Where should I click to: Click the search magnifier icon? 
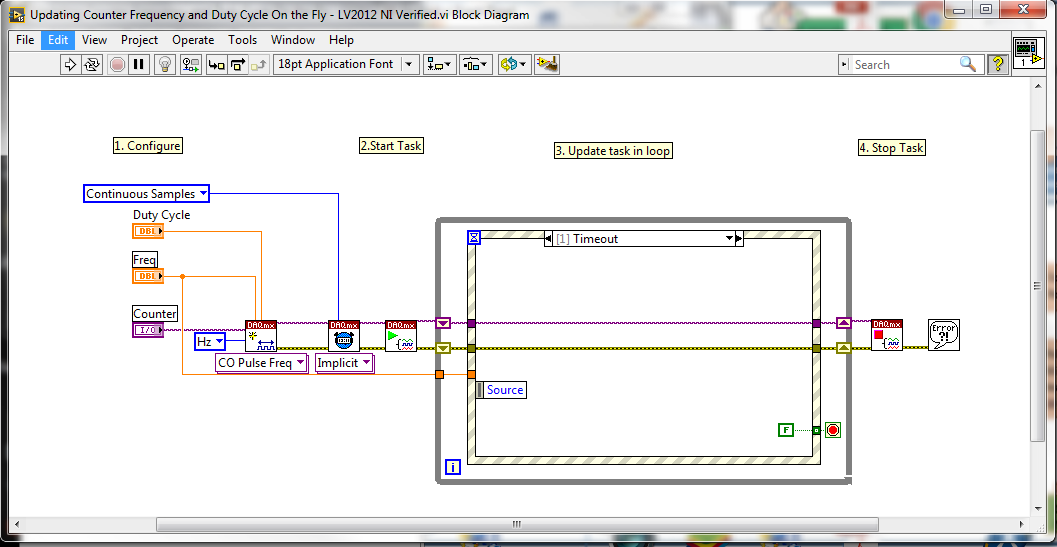point(967,64)
